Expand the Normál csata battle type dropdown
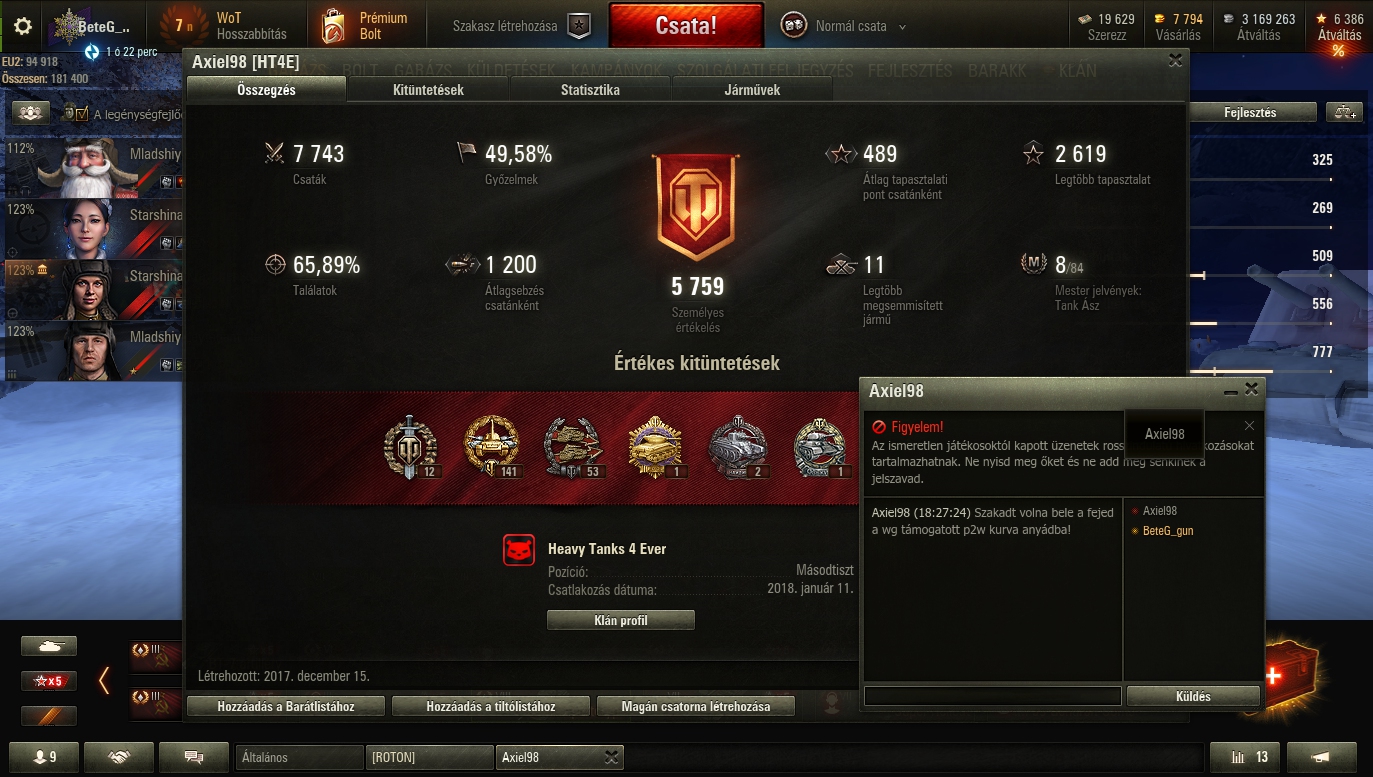Viewport: 1373px width, 777px height. coord(902,27)
